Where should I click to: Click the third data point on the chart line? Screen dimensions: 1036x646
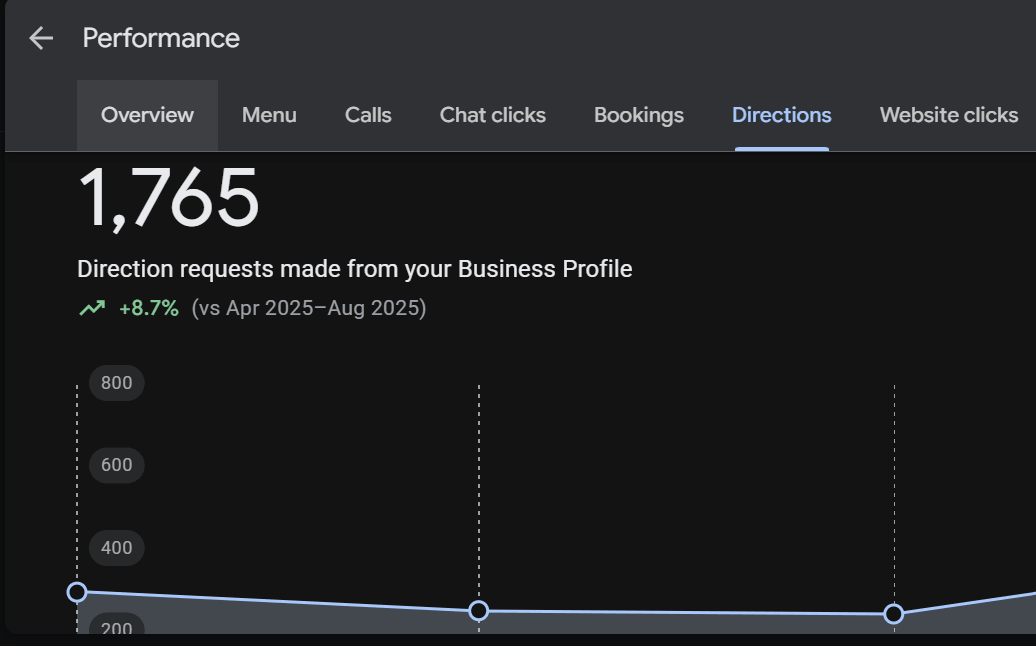pyautogui.click(x=894, y=614)
